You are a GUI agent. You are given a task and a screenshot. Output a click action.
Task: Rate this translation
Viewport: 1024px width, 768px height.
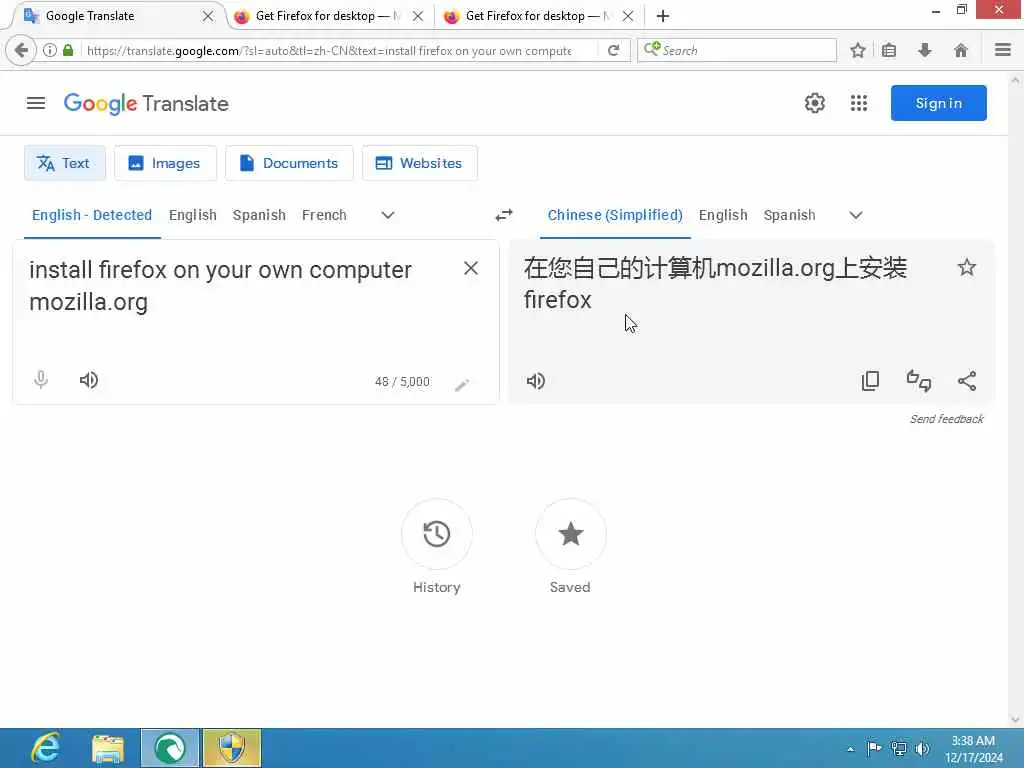point(919,381)
